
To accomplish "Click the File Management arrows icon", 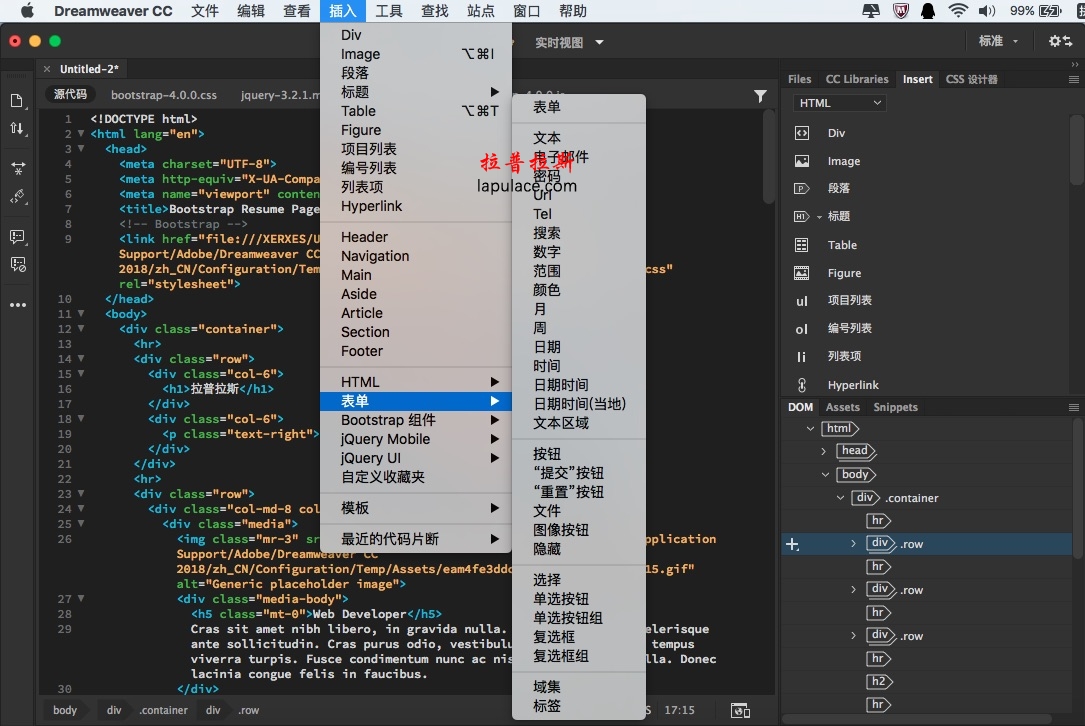I will tap(17, 129).
